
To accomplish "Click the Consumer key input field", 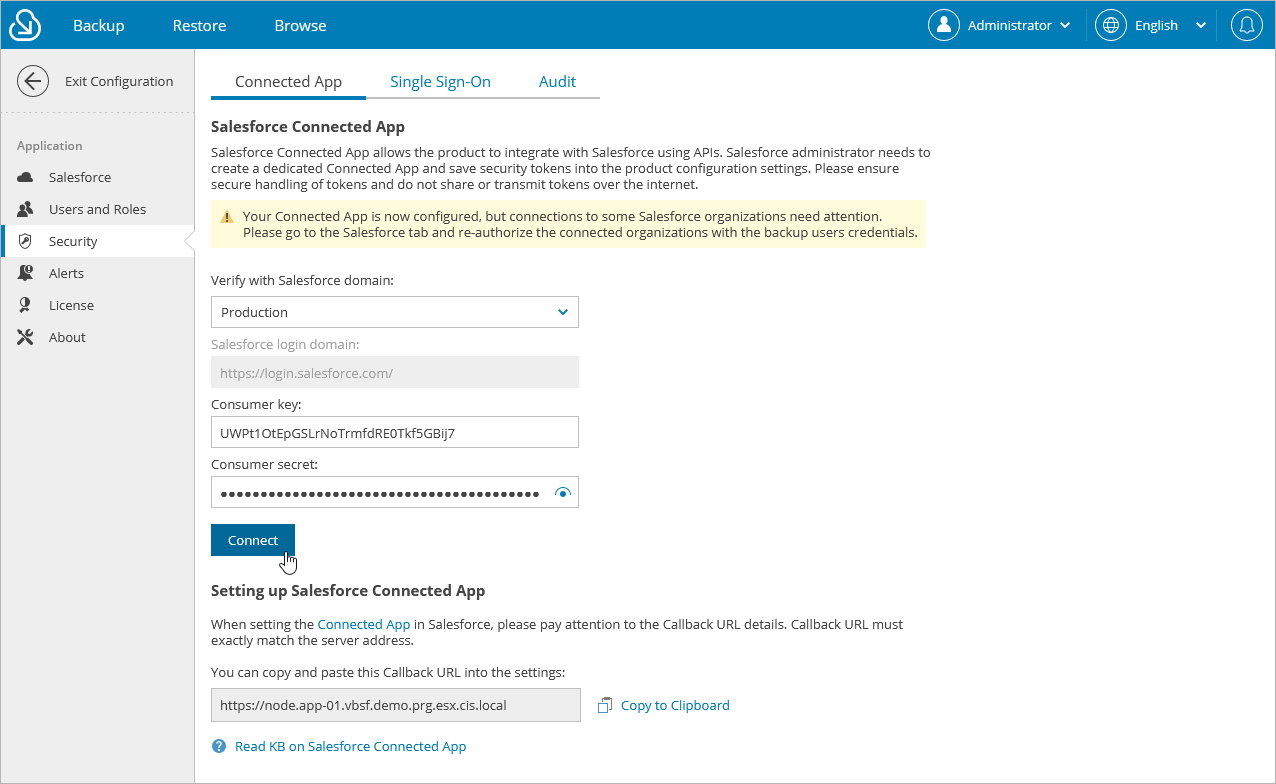I will tap(395, 432).
